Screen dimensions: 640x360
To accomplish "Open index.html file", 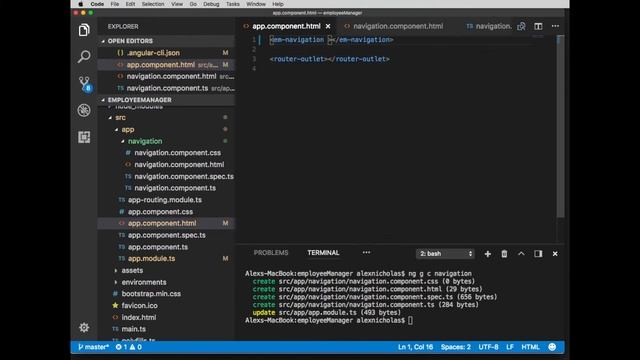I will click(167, 318).
